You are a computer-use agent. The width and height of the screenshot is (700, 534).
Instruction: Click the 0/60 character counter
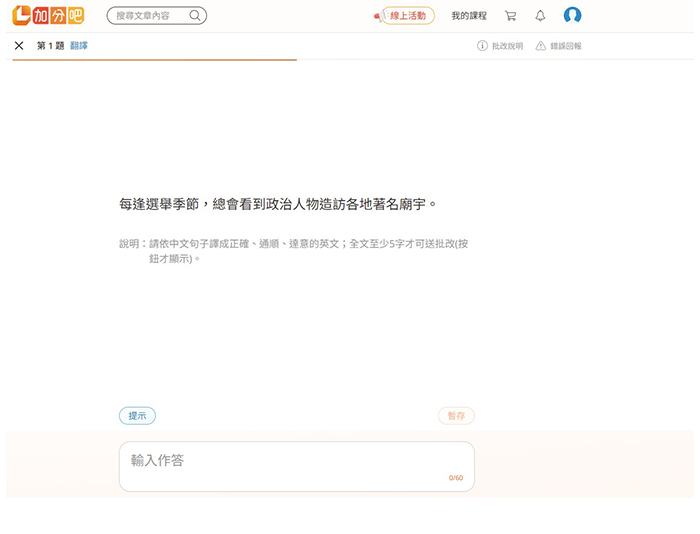coord(455,478)
